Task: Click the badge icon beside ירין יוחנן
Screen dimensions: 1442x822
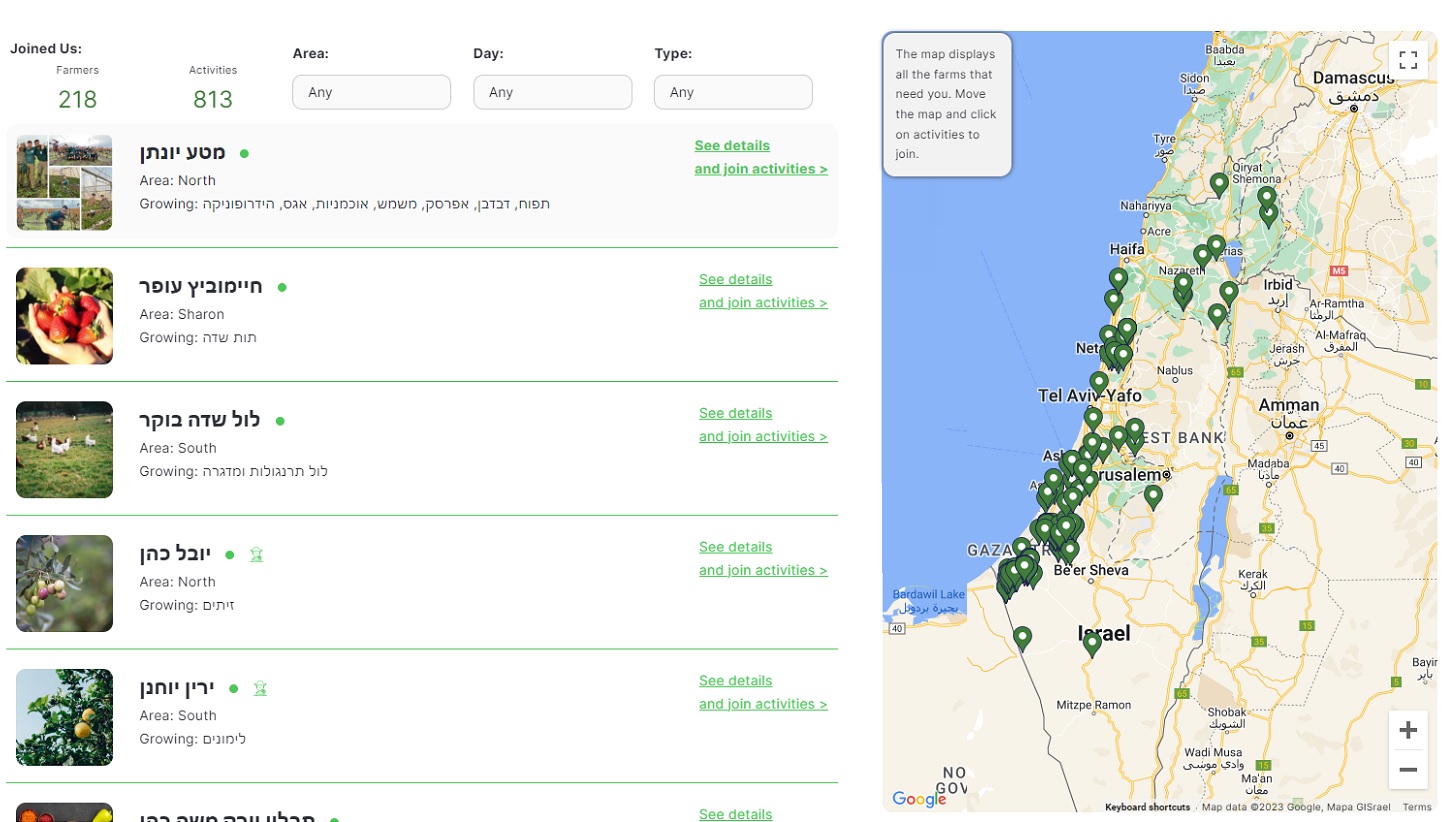Action: [x=260, y=689]
